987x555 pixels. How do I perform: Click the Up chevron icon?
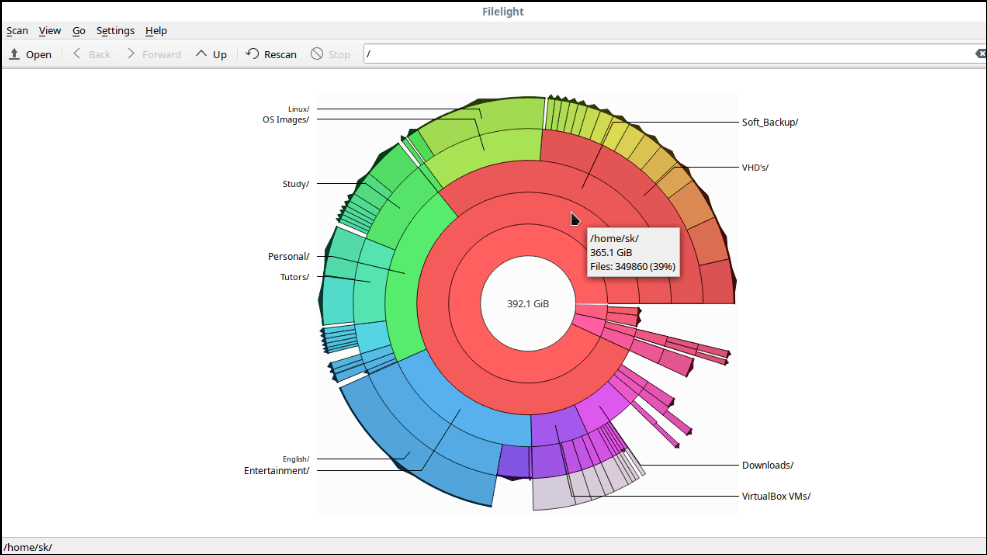click(x=201, y=54)
